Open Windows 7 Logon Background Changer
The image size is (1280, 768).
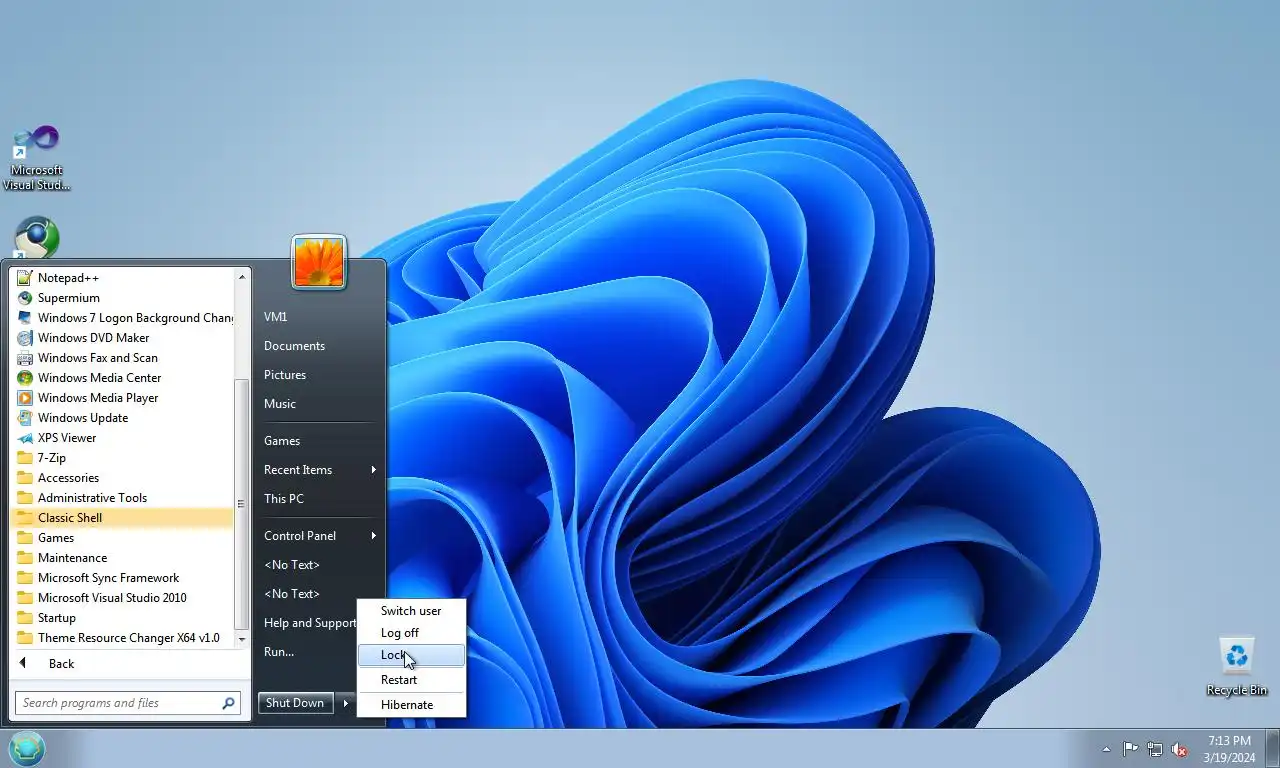pyautogui.click(x=122, y=317)
